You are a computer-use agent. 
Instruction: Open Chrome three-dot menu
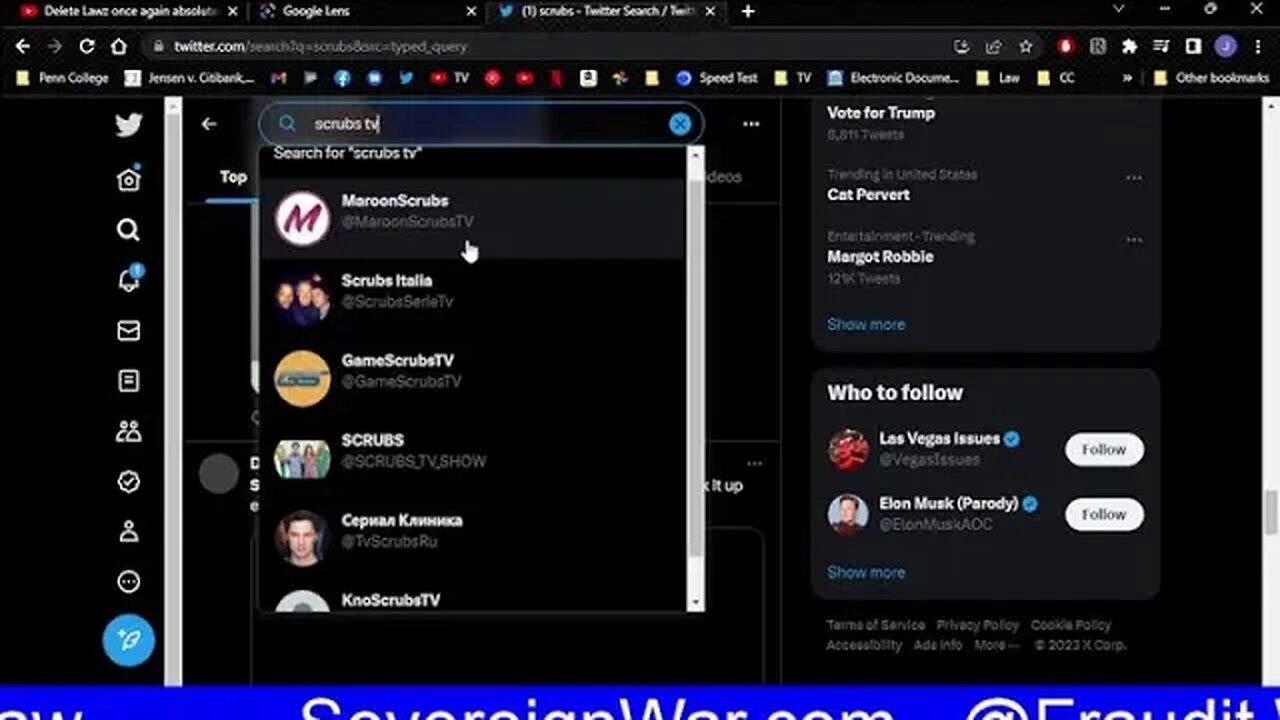(x=1257, y=46)
